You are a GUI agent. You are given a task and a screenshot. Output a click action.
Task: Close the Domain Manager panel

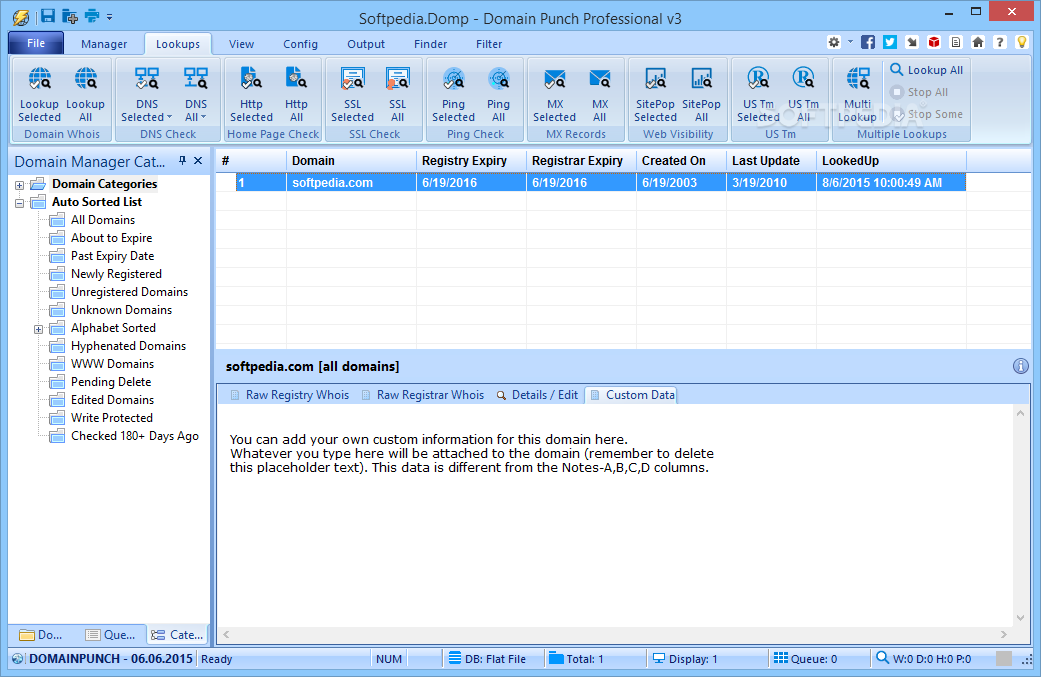[x=198, y=161]
